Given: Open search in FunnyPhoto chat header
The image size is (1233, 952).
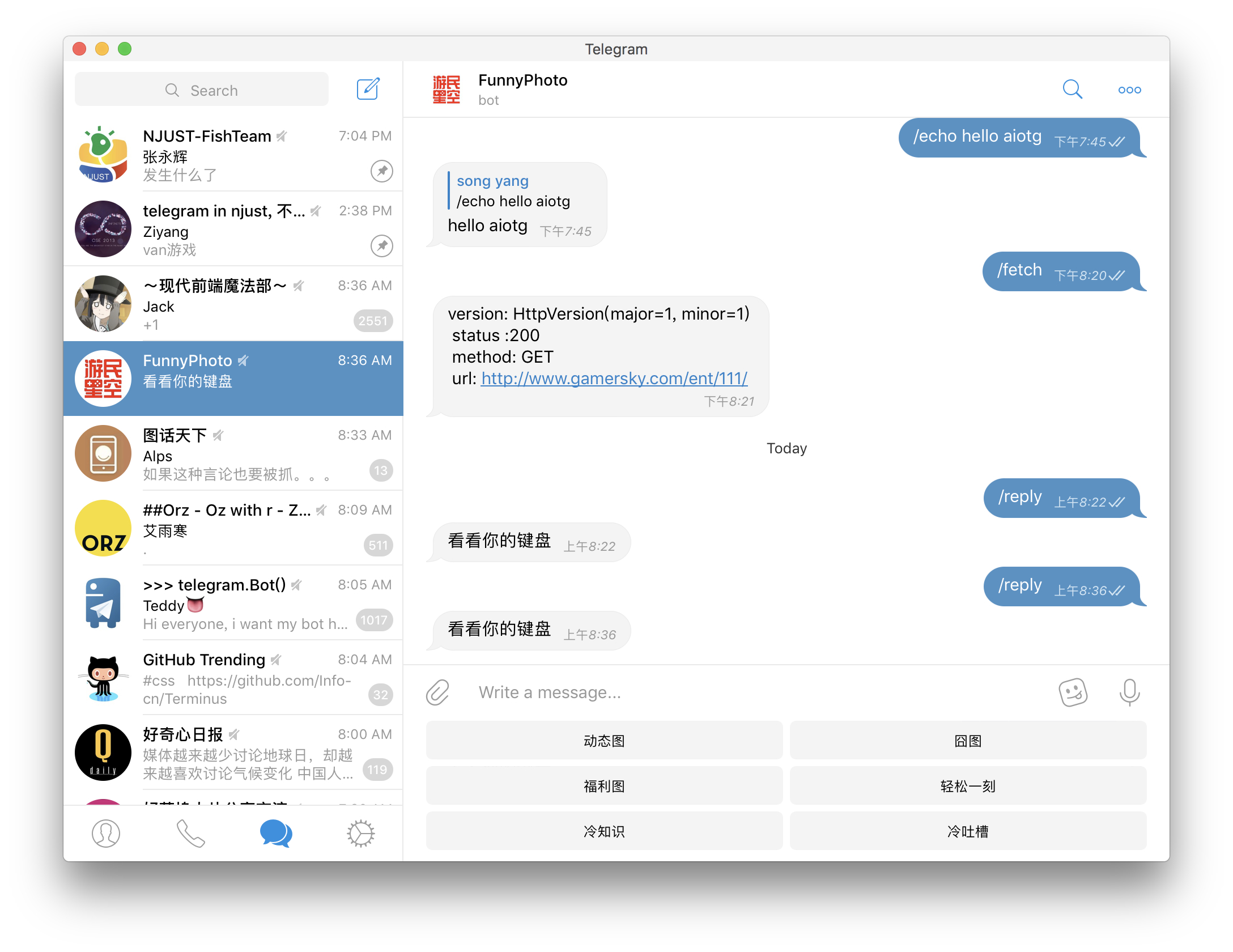Looking at the screenshot, I should 1072,89.
